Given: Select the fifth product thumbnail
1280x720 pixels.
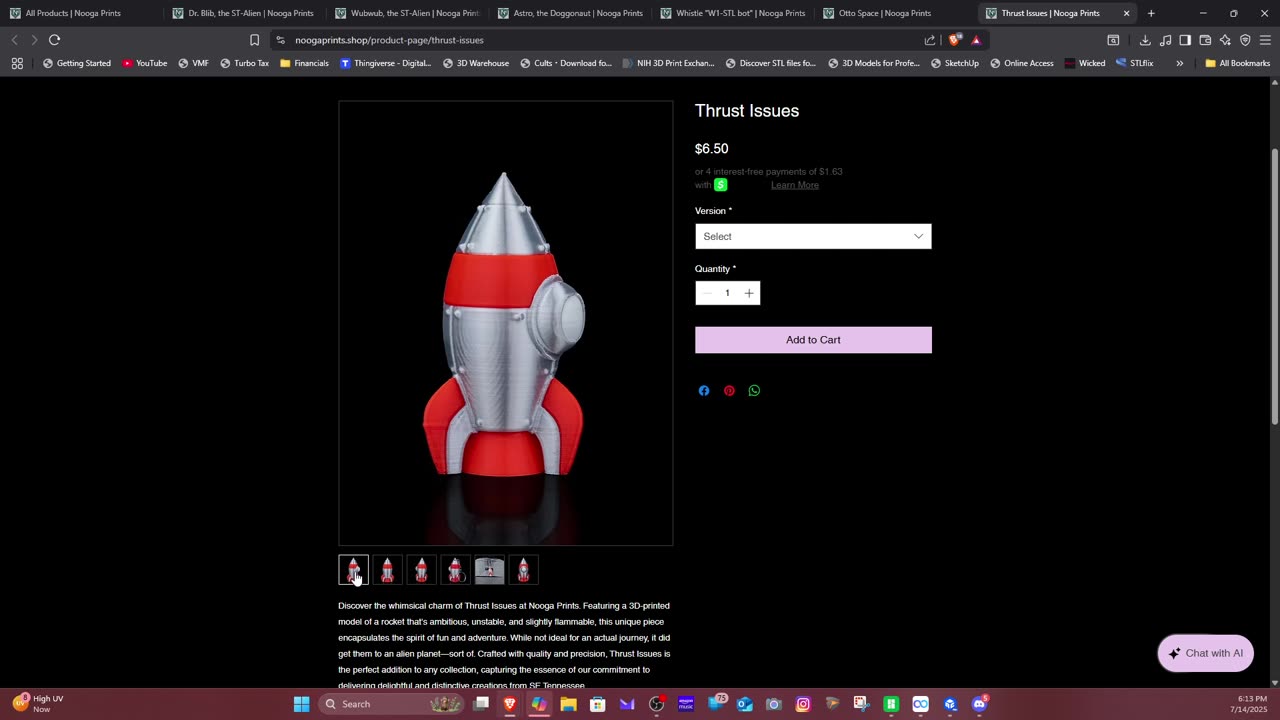Looking at the screenshot, I should pyautogui.click(x=490, y=570).
